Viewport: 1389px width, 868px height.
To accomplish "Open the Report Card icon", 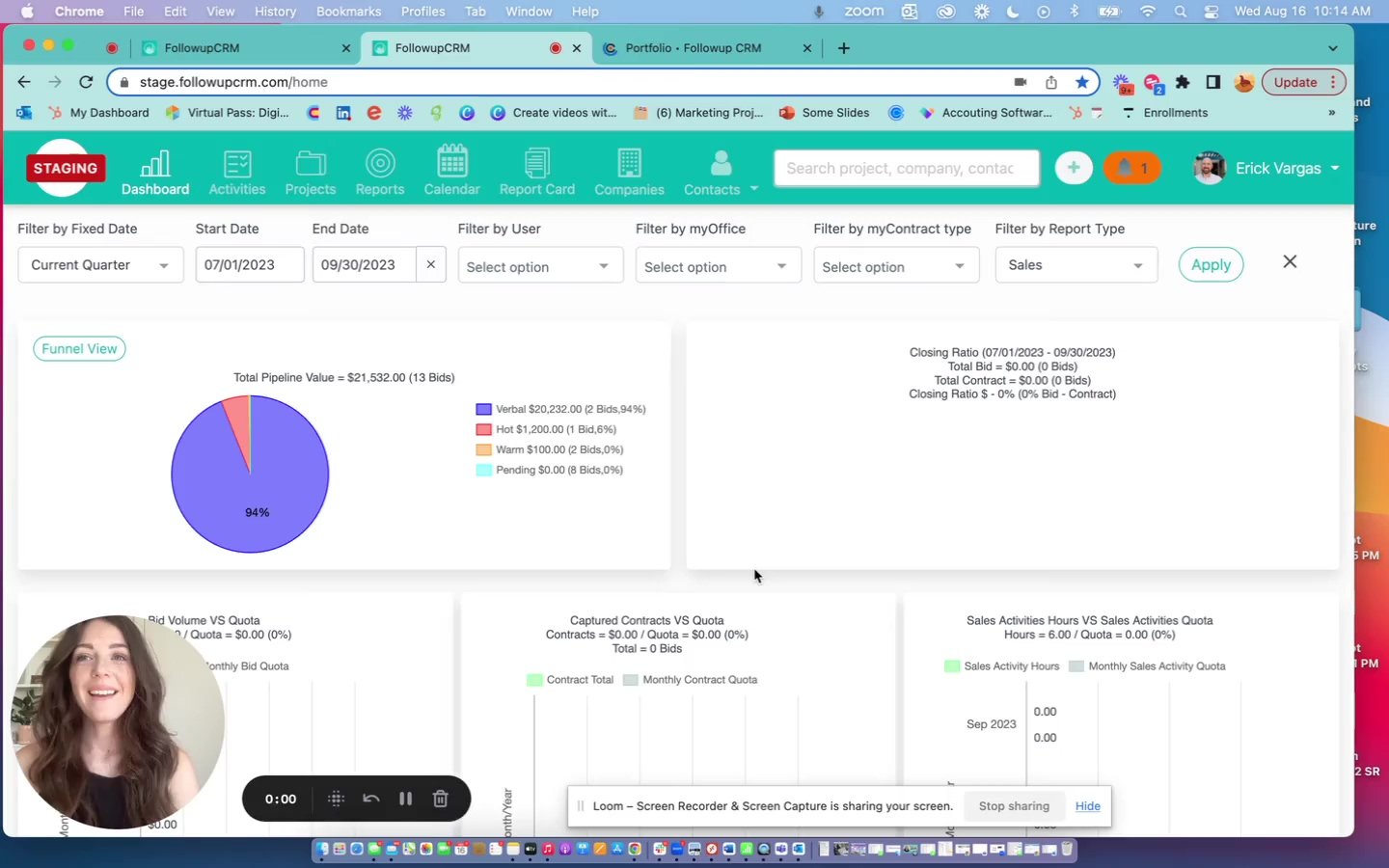I will (x=536, y=164).
